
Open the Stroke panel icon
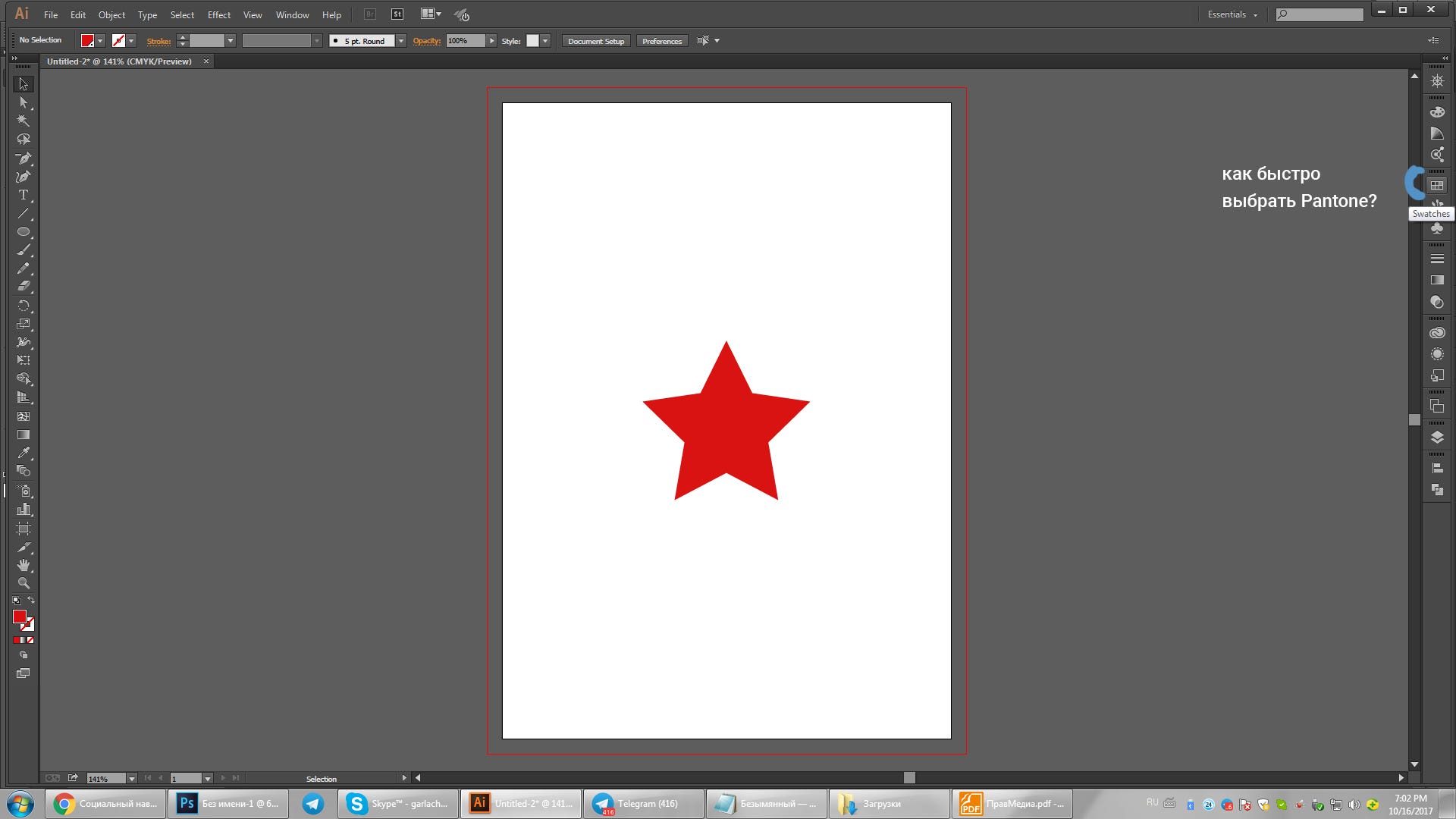[1437, 259]
